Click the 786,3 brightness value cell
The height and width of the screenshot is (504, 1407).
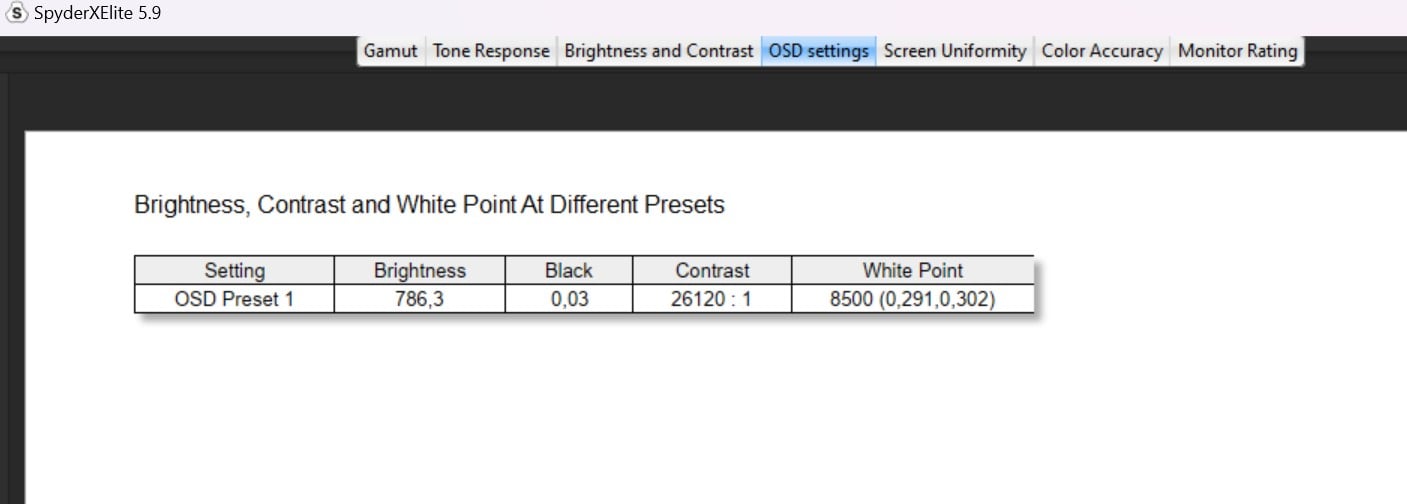[x=420, y=299]
